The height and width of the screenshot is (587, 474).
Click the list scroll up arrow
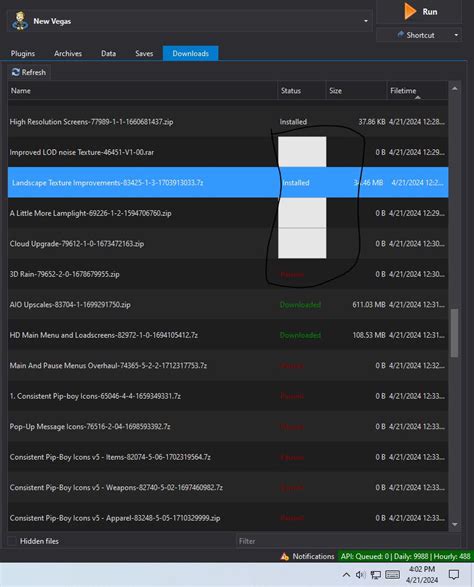pos(455,89)
